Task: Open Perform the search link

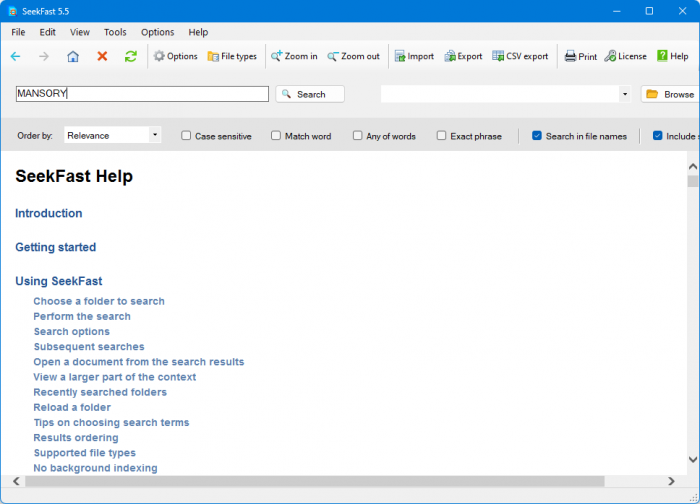Action: pos(82,317)
